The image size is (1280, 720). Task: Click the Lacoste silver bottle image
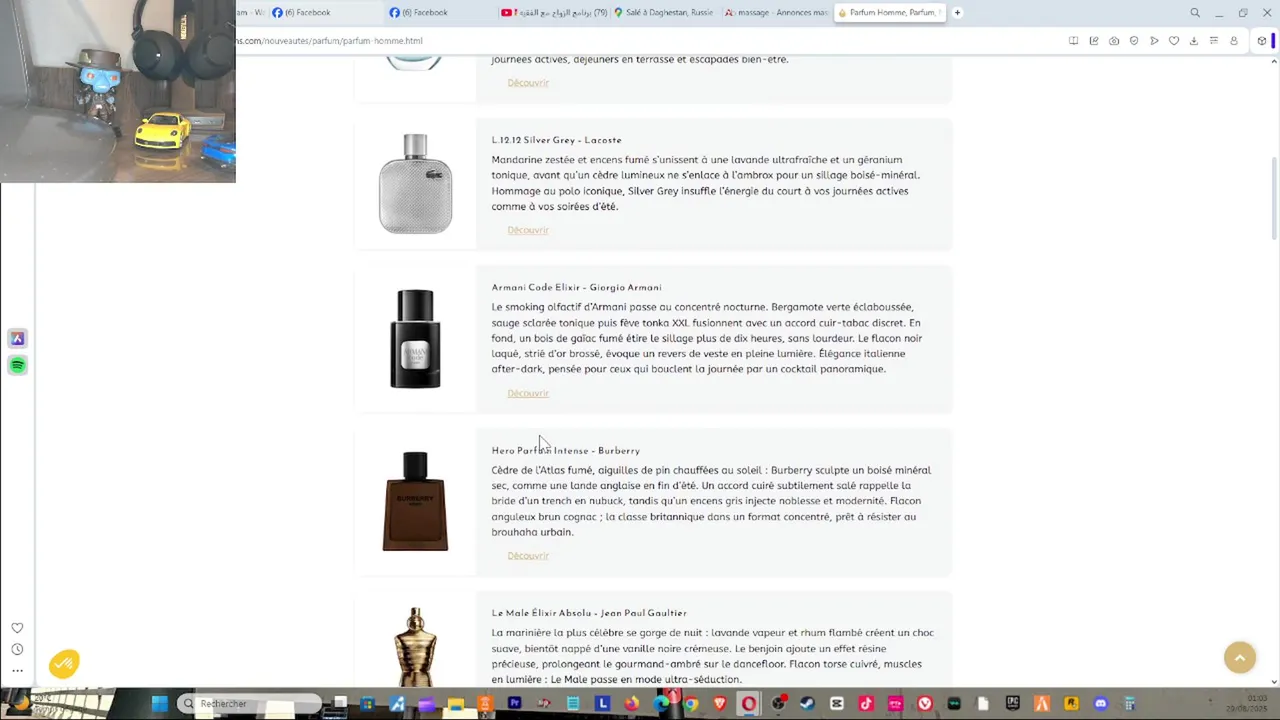tap(415, 184)
